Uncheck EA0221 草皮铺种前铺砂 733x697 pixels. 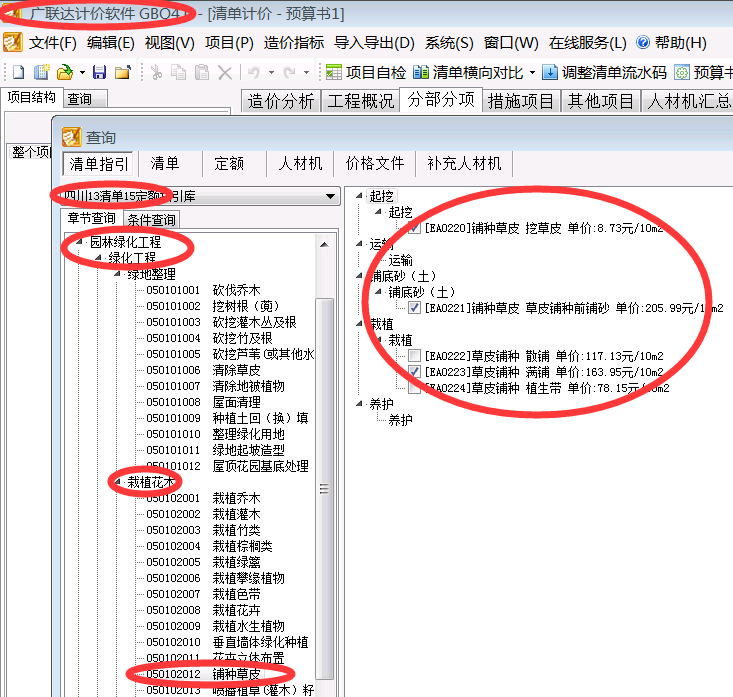(414, 308)
